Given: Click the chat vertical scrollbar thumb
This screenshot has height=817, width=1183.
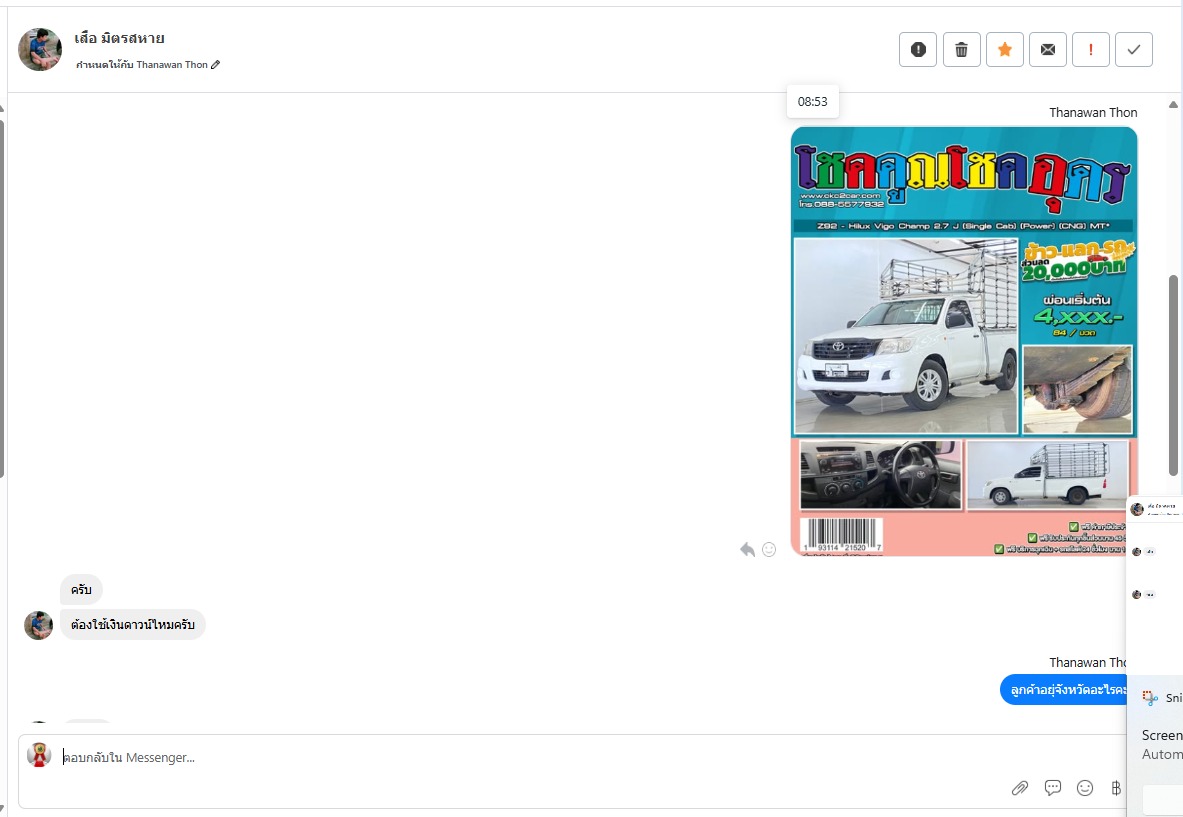Looking at the screenshot, I should tap(1173, 376).
